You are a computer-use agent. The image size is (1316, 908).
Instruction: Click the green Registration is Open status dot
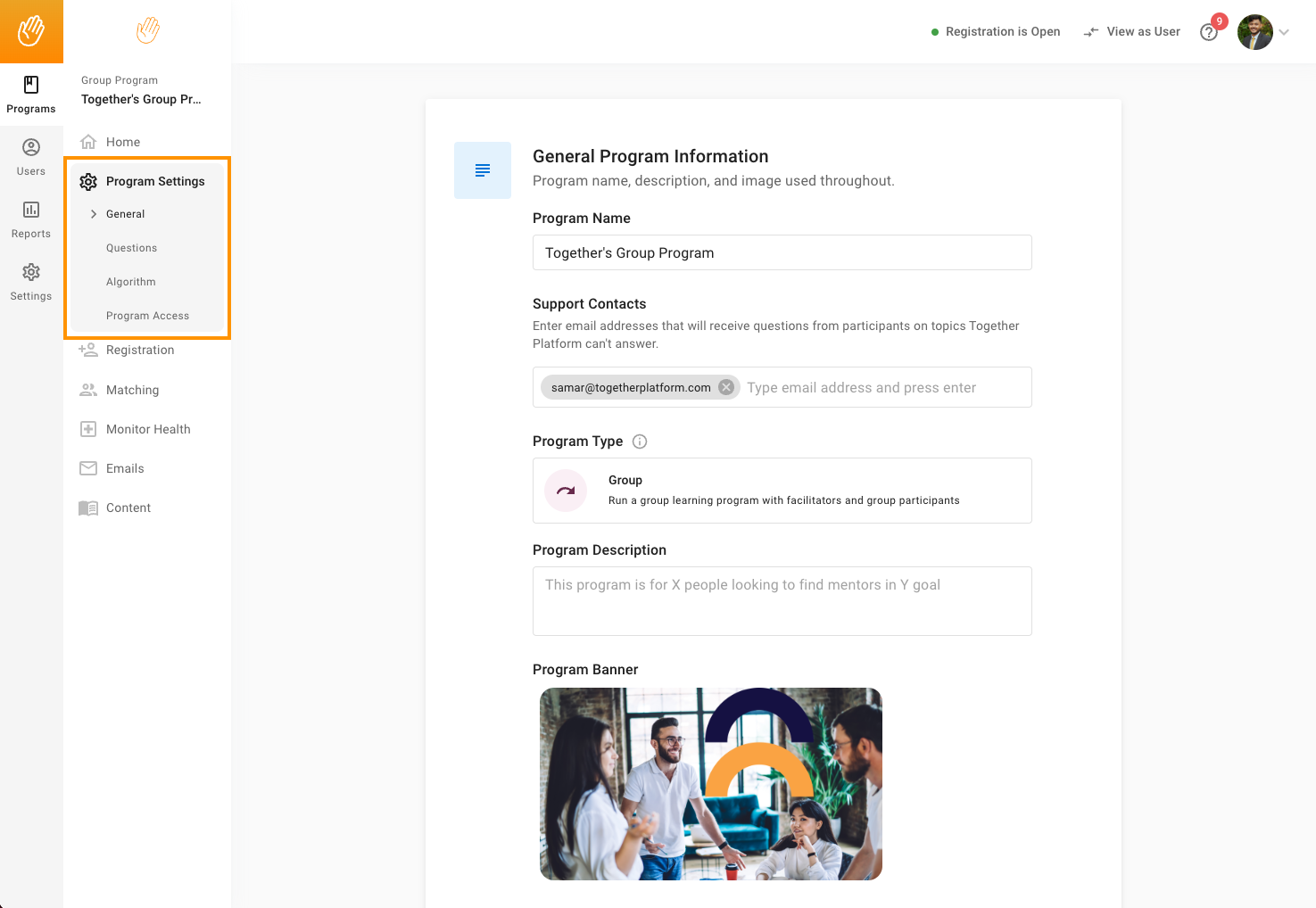pos(935,32)
